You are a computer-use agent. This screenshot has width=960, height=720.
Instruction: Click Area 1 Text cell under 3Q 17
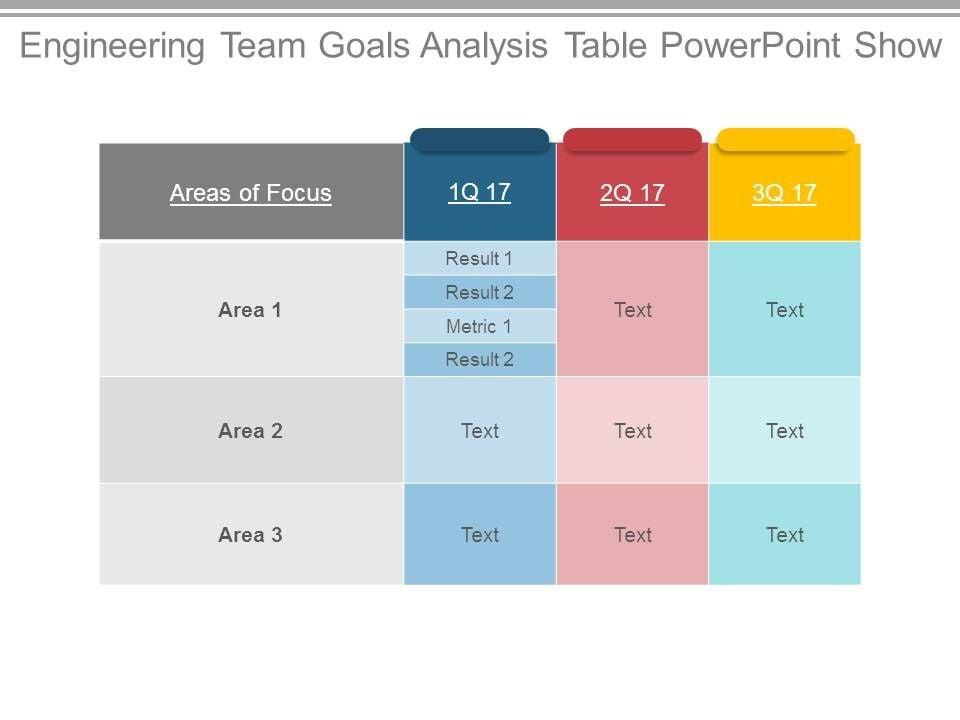tap(785, 310)
